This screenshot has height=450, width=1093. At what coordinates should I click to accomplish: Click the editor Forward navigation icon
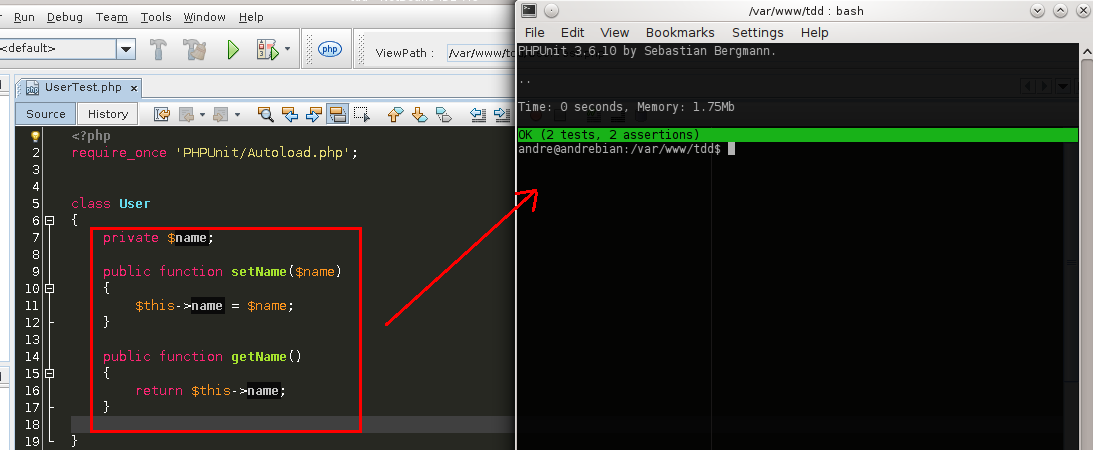[x=220, y=114]
